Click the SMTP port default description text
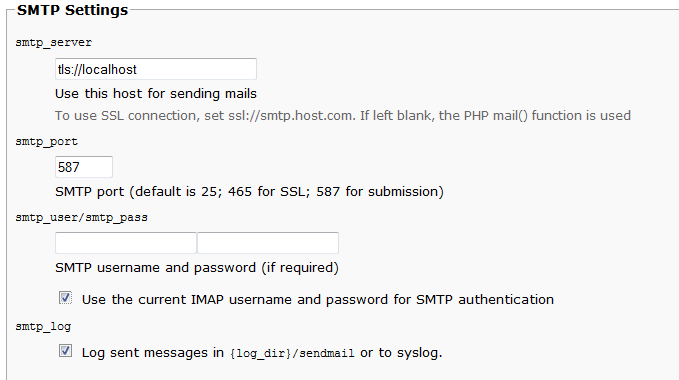 coord(249,192)
